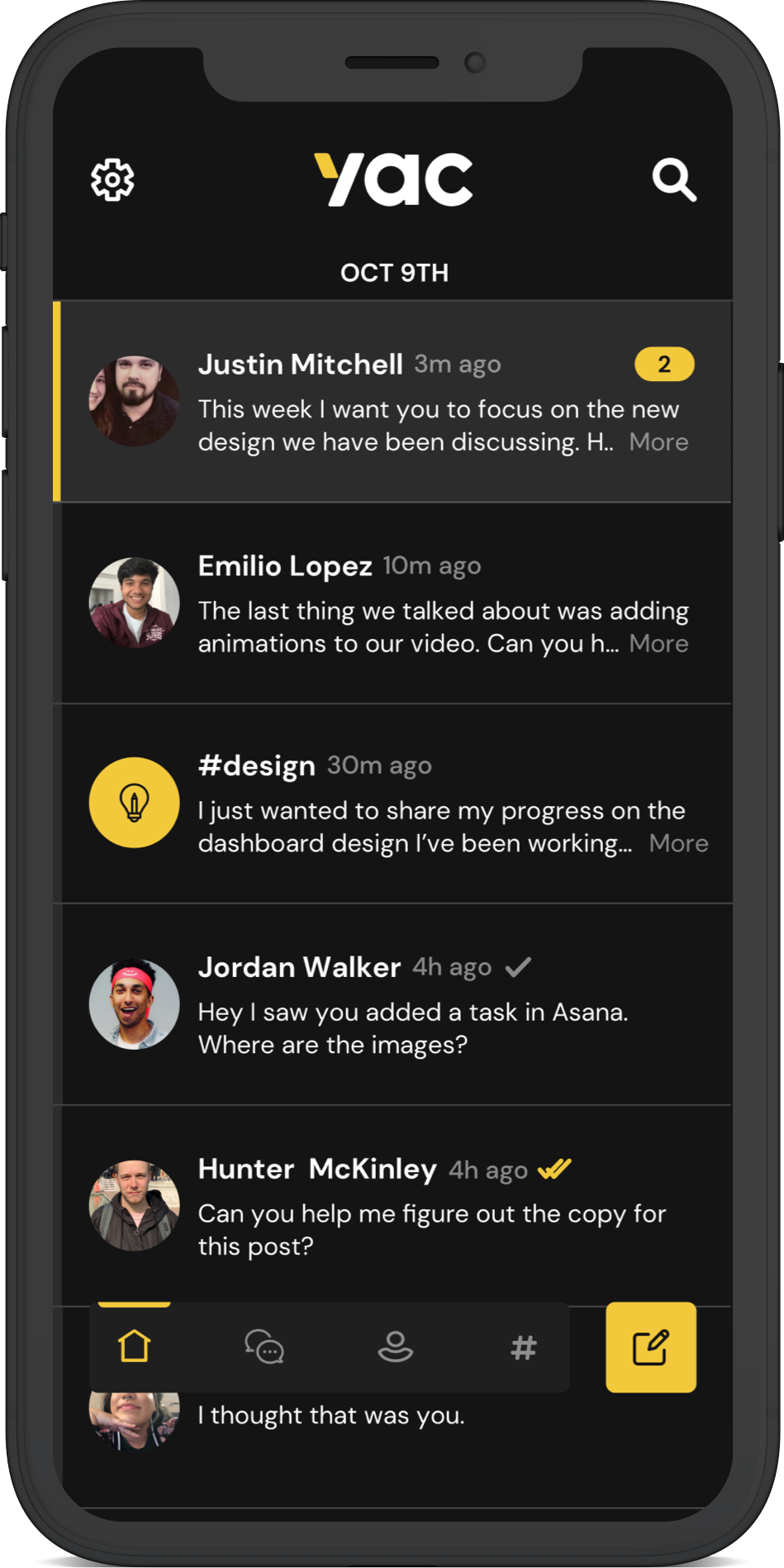Screen dimensions: 784x1568
Task: Open the compose new message button
Action: pos(651,1347)
